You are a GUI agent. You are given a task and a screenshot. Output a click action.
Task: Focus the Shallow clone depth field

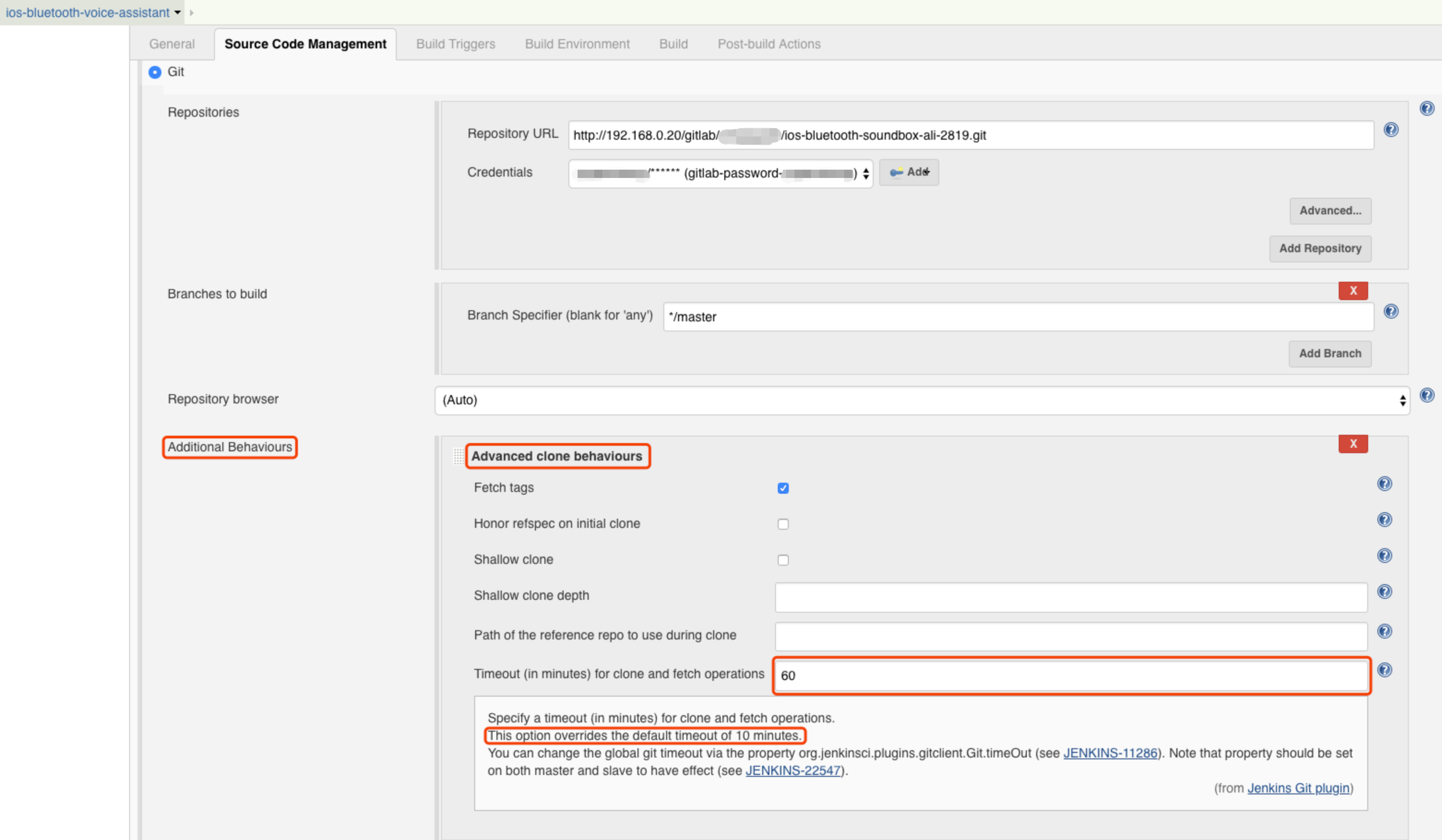coord(1071,597)
